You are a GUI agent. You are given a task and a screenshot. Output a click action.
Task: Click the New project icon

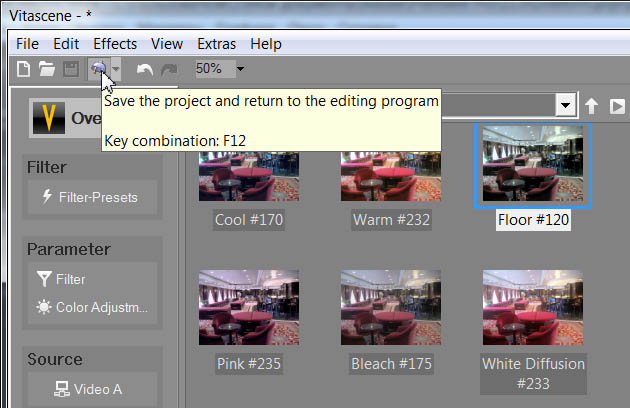[x=24, y=69]
